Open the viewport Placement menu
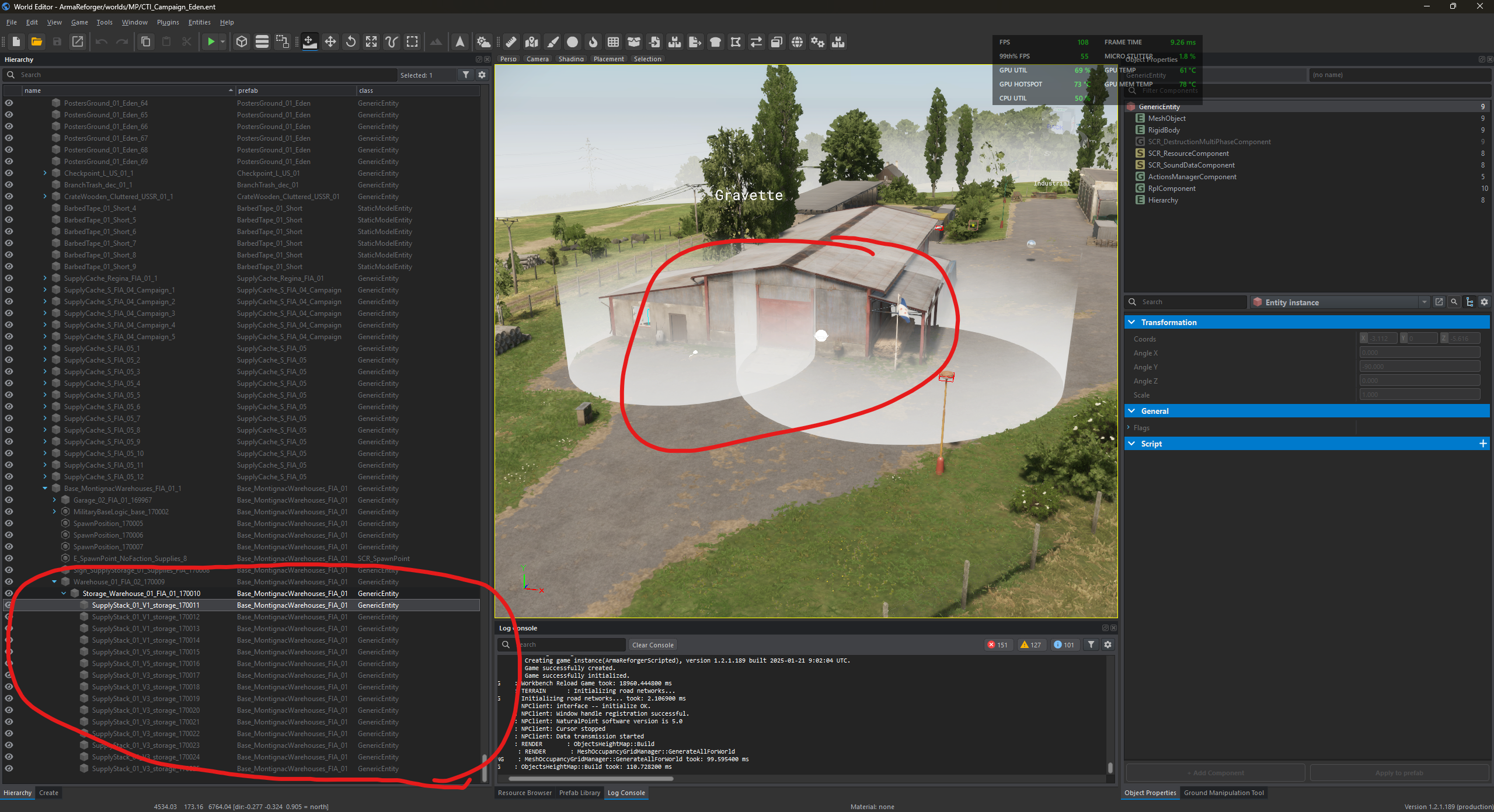The width and height of the screenshot is (1494, 812). click(x=608, y=59)
